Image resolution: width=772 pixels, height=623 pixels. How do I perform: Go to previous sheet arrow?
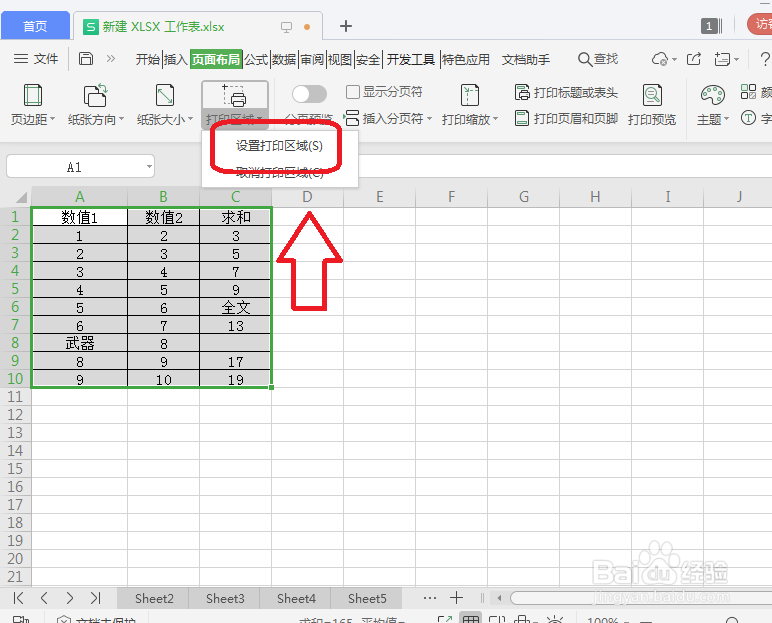(44, 598)
